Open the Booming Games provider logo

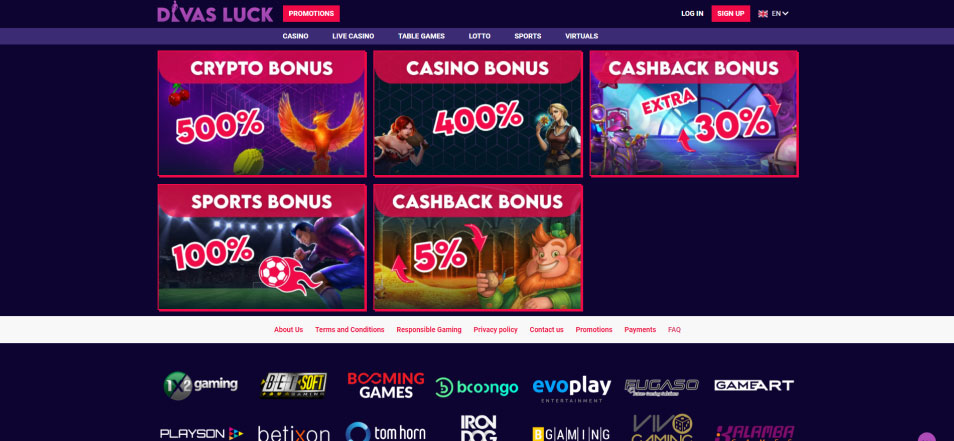click(x=386, y=386)
